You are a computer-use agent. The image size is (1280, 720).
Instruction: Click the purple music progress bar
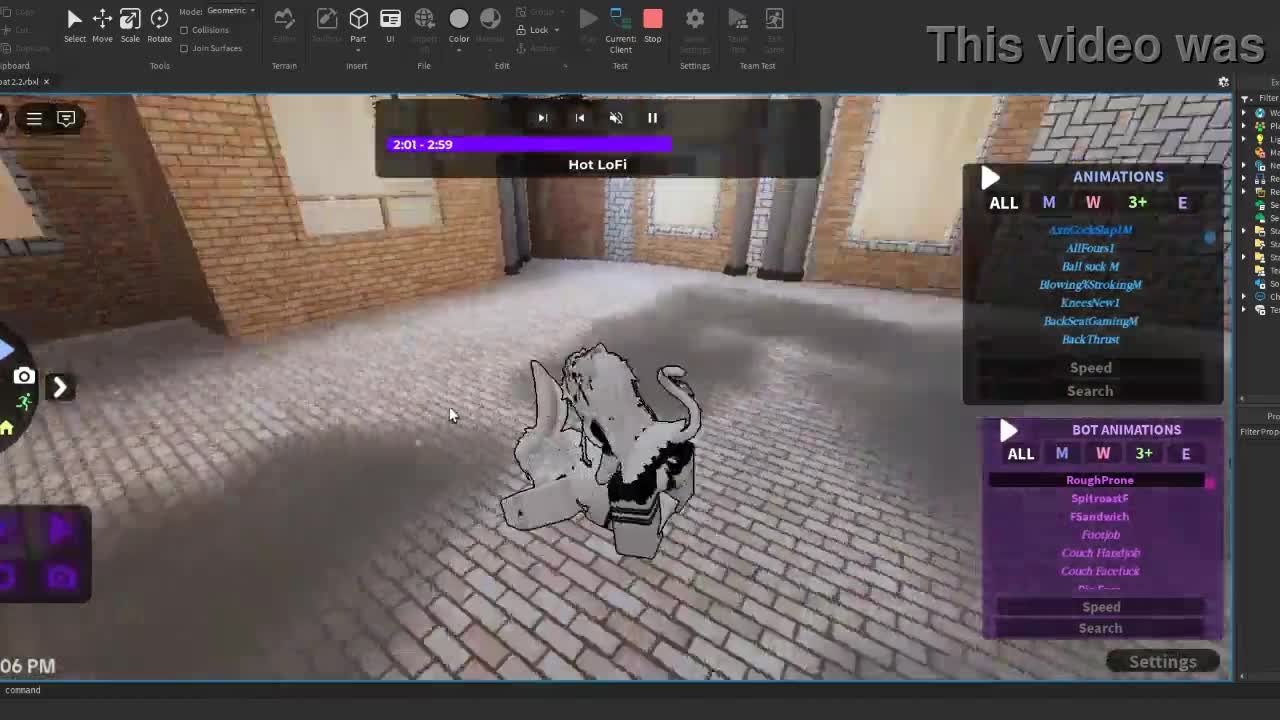(x=529, y=145)
